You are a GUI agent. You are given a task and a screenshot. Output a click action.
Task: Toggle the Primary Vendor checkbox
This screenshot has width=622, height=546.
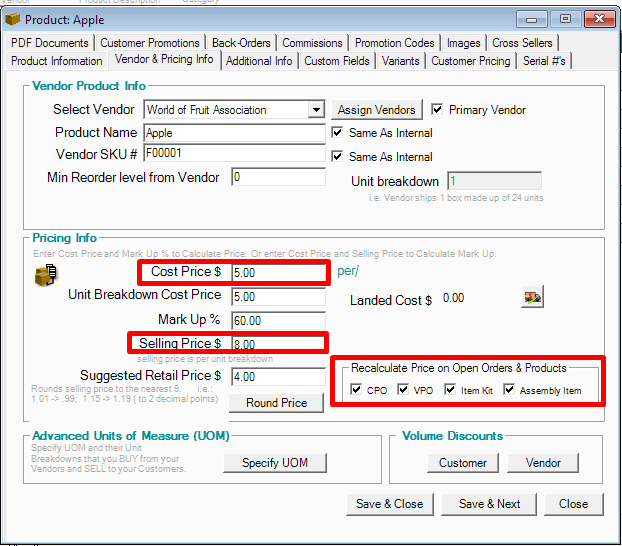(437, 109)
